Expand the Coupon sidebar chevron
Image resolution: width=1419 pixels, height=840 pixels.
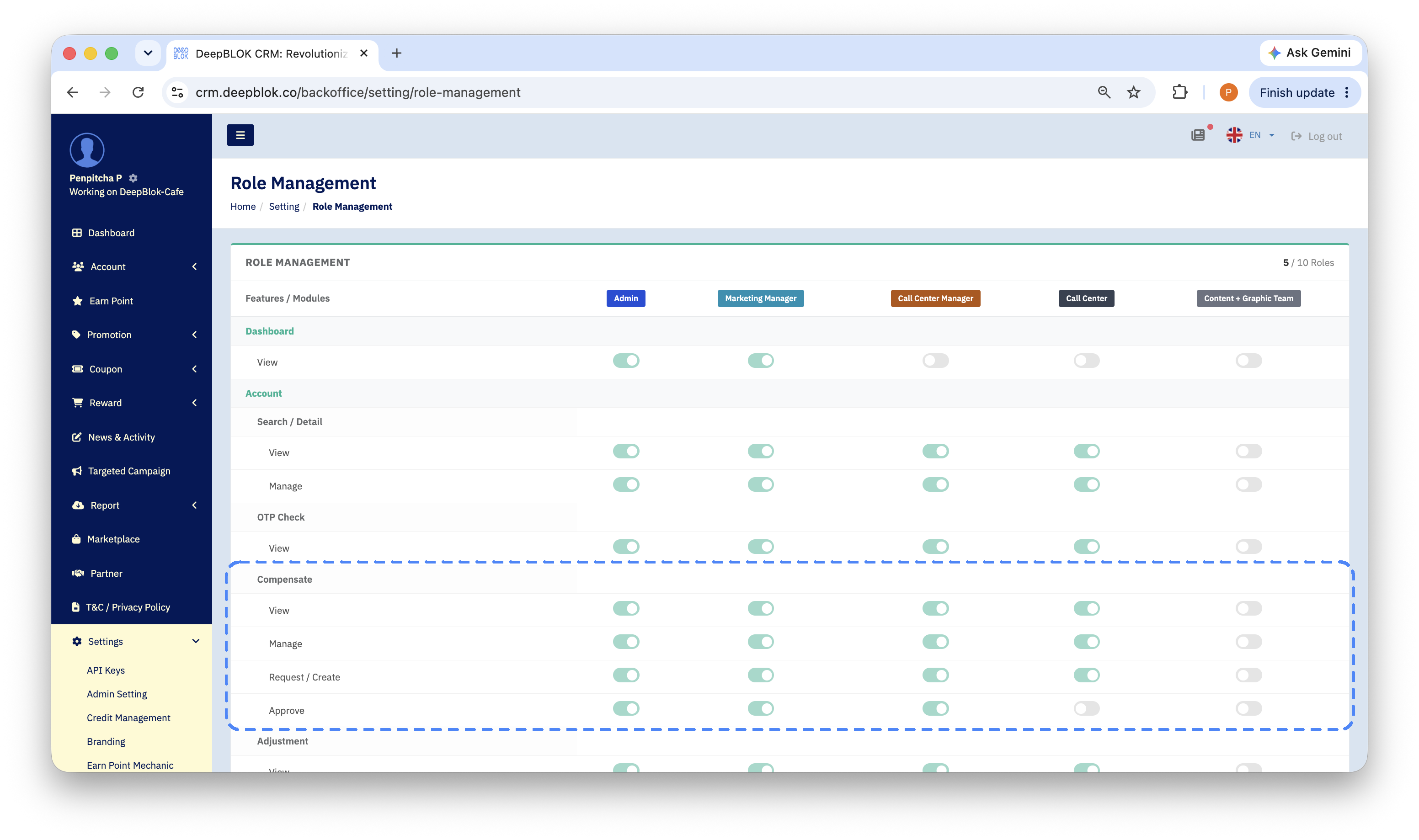pyautogui.click(x=195, y=369)
